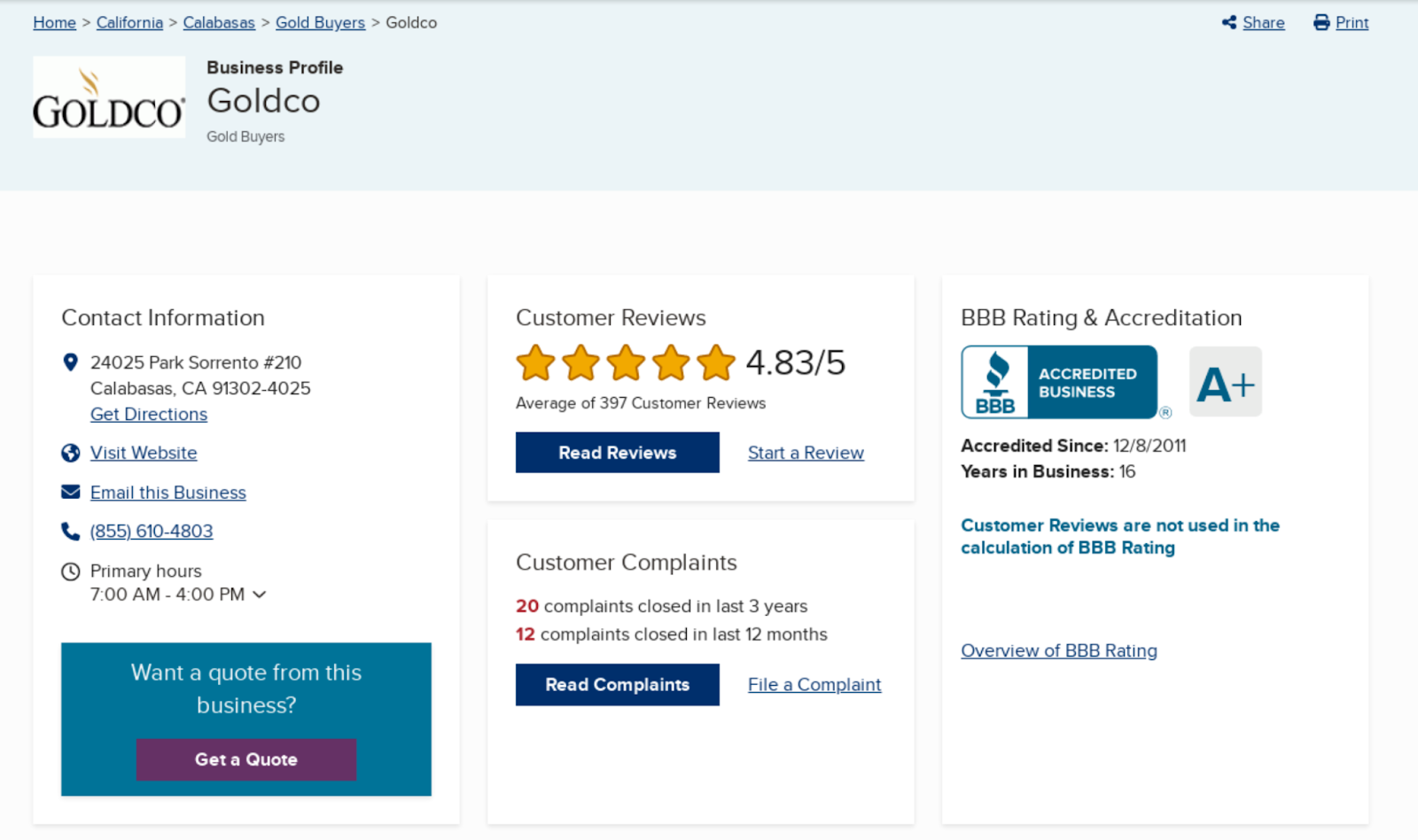Click the Print printer icon

coord(1321,23)
